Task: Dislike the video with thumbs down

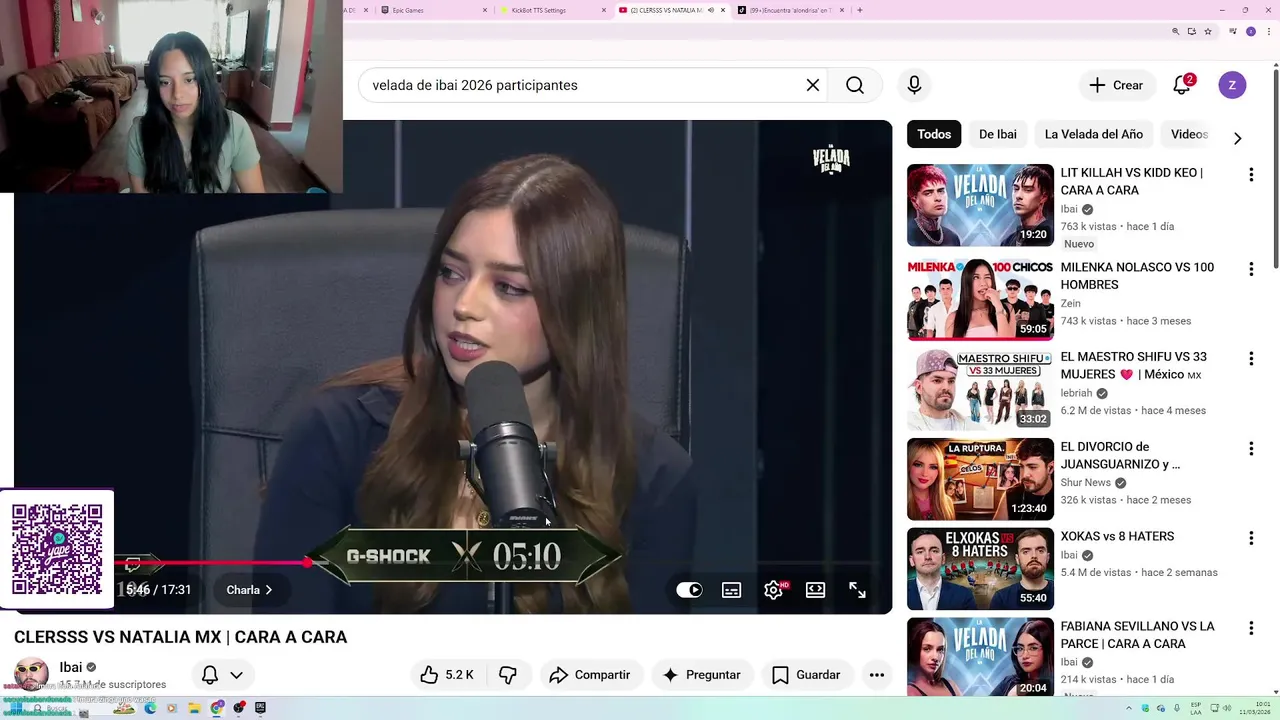Action: [x=508, y=675]
